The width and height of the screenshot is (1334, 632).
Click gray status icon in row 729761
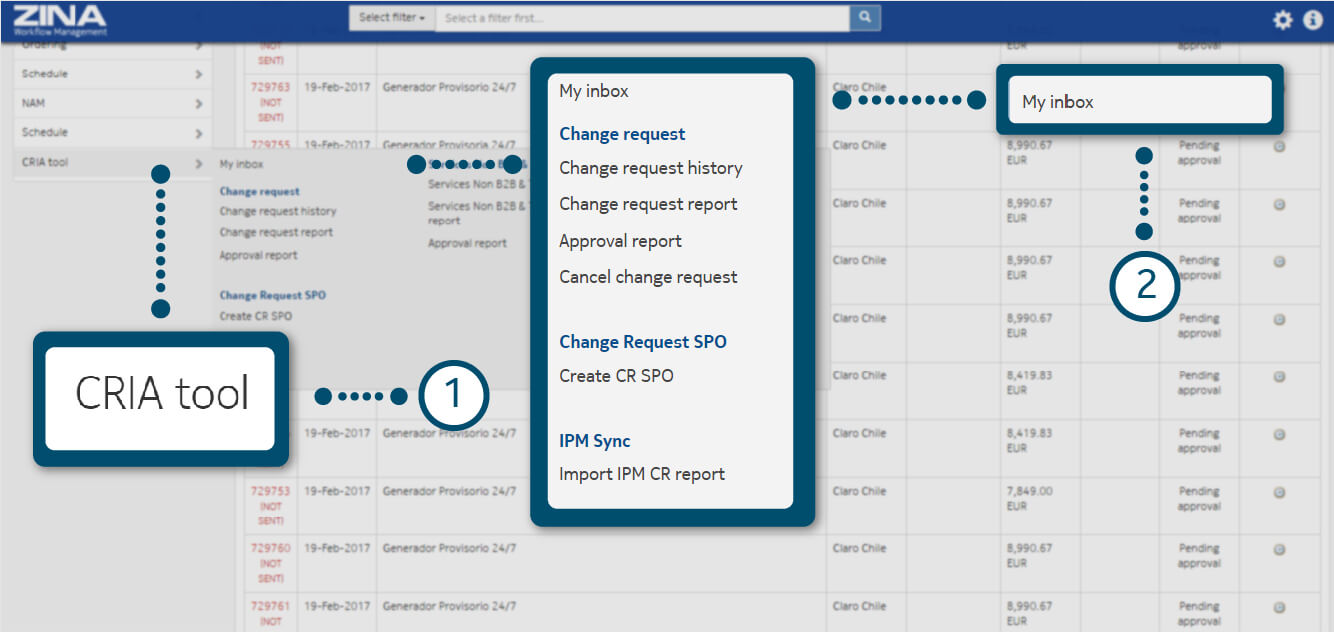pos(1278,607)
